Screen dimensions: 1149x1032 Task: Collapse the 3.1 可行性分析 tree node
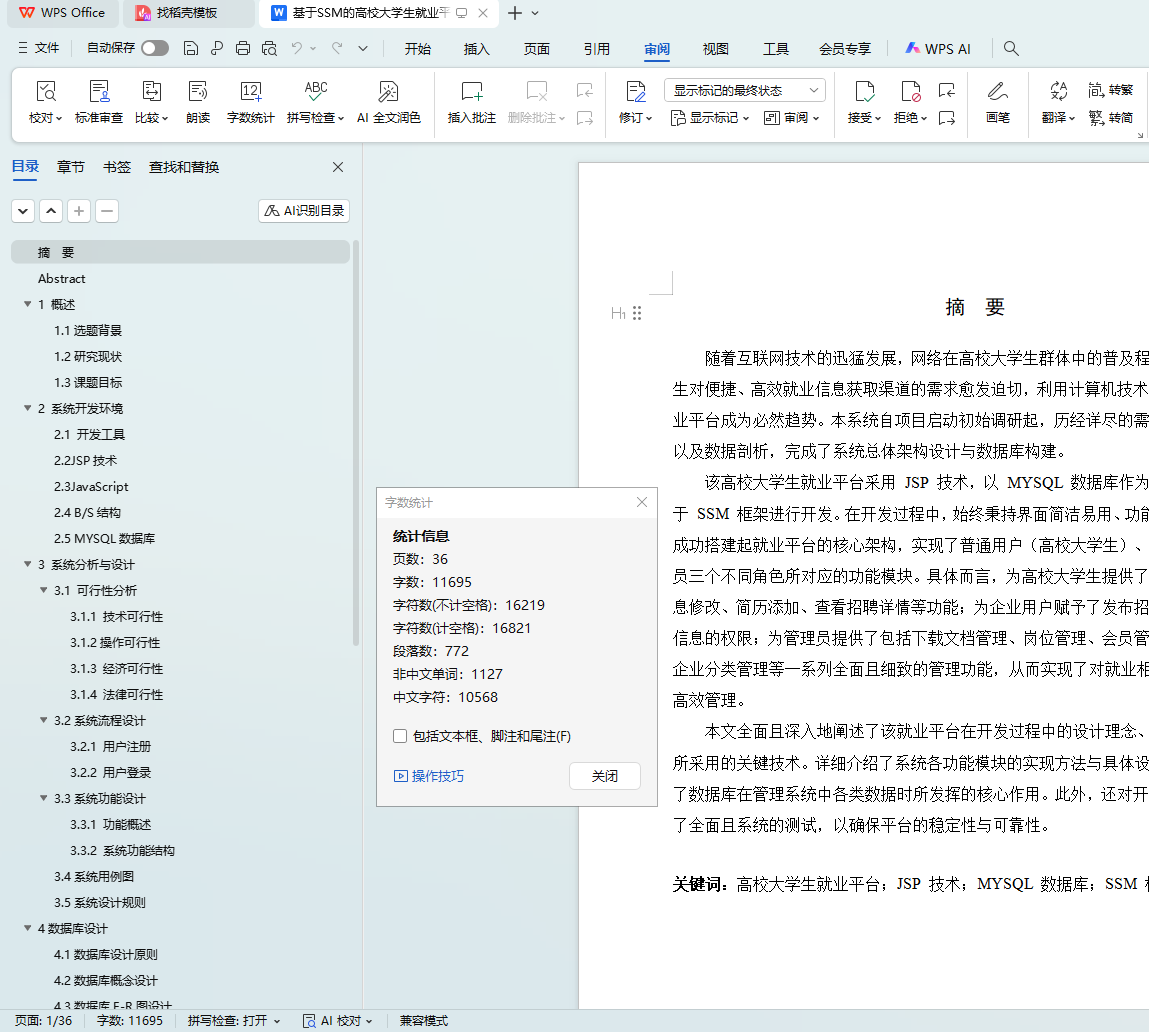pyautogui.click(x=44, y=591)
